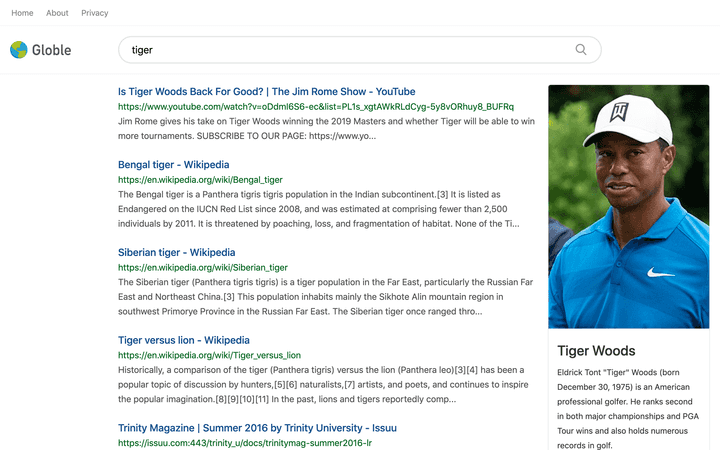The width and height of the screenshot is (720, 450).
Task: Select the Tiger Woods heading in the info card
Action: (x=596, y=351)
